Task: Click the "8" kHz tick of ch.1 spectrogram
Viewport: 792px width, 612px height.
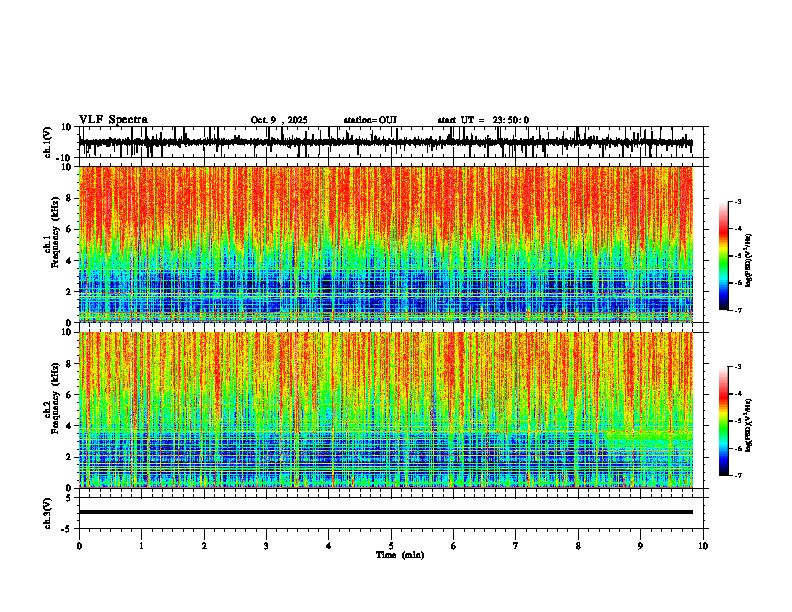Action: (x=70, y=198)
